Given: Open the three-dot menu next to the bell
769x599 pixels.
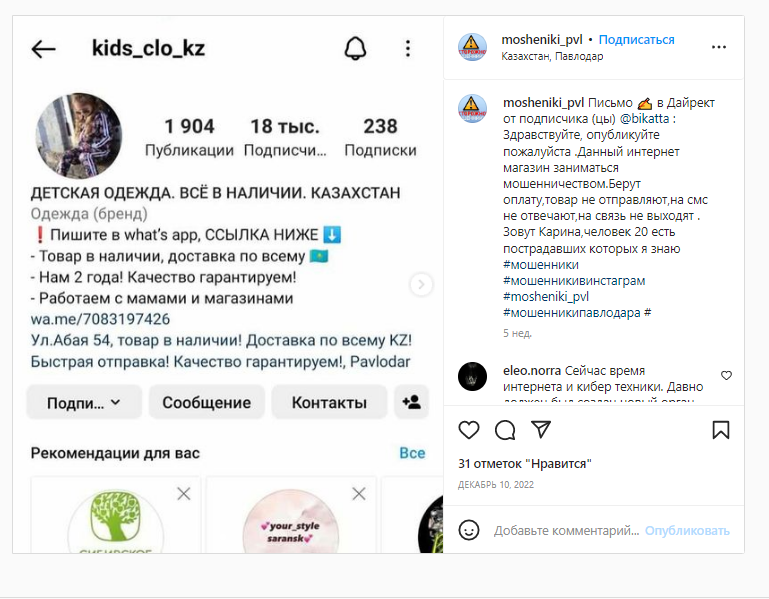Looking at the screenshot, I should click(x=408, y=49).
